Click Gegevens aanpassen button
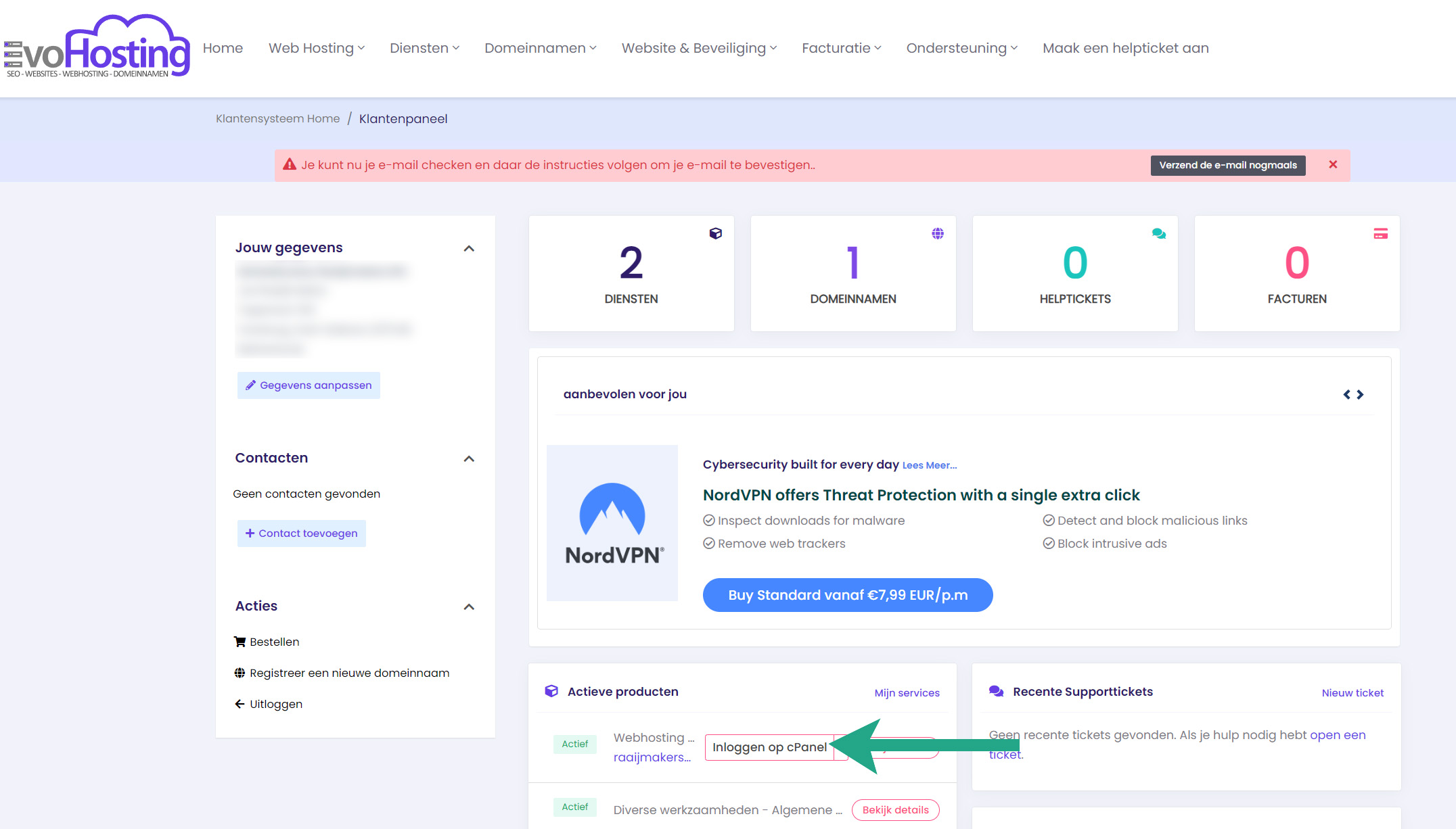1456x829 pixels. tap(309, 385)
